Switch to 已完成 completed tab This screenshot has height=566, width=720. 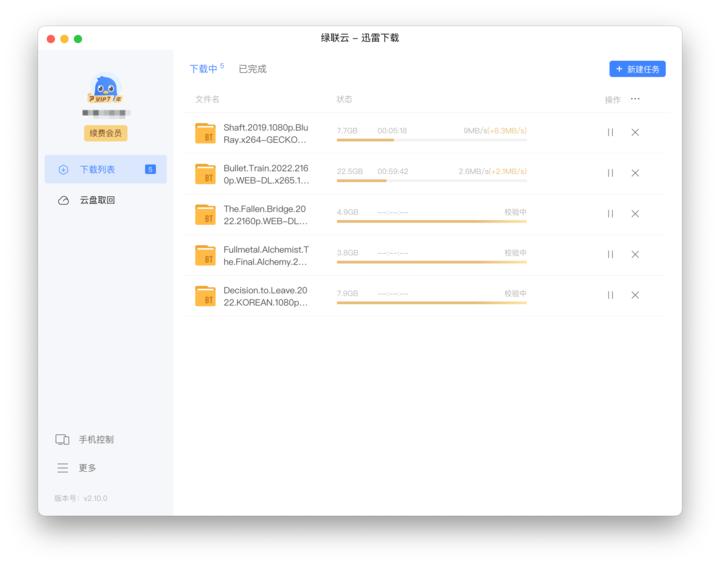[253, 69]
